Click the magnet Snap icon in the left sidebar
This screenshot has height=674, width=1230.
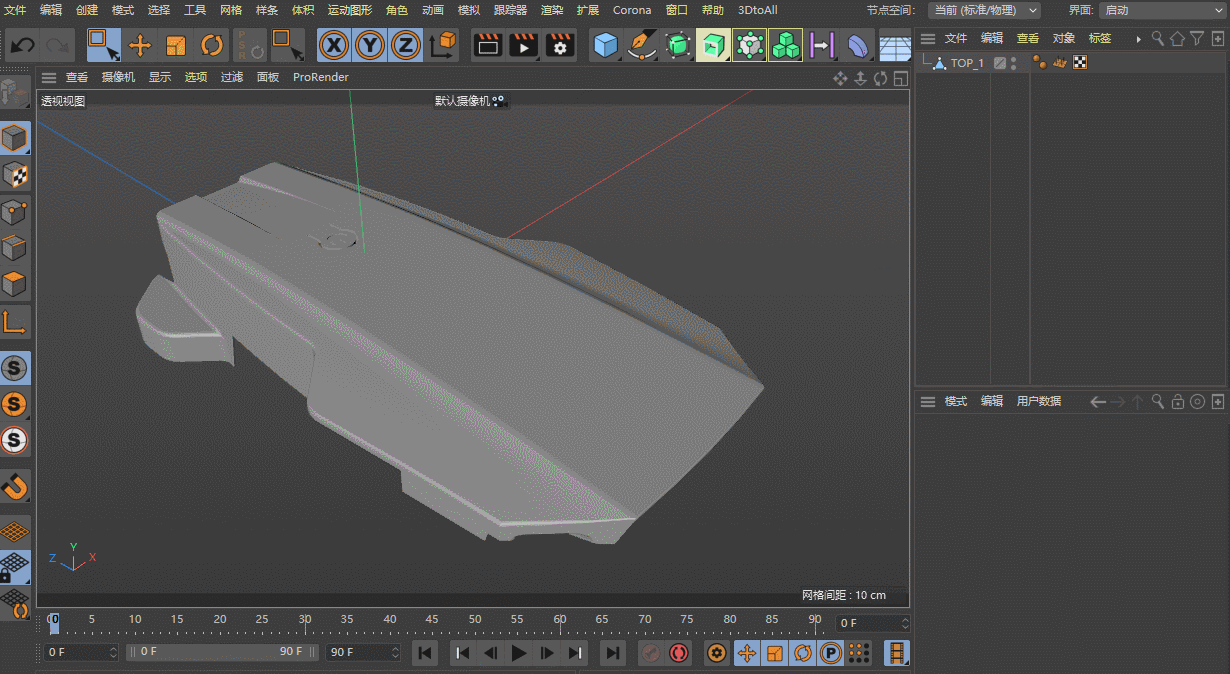point(15,487)
